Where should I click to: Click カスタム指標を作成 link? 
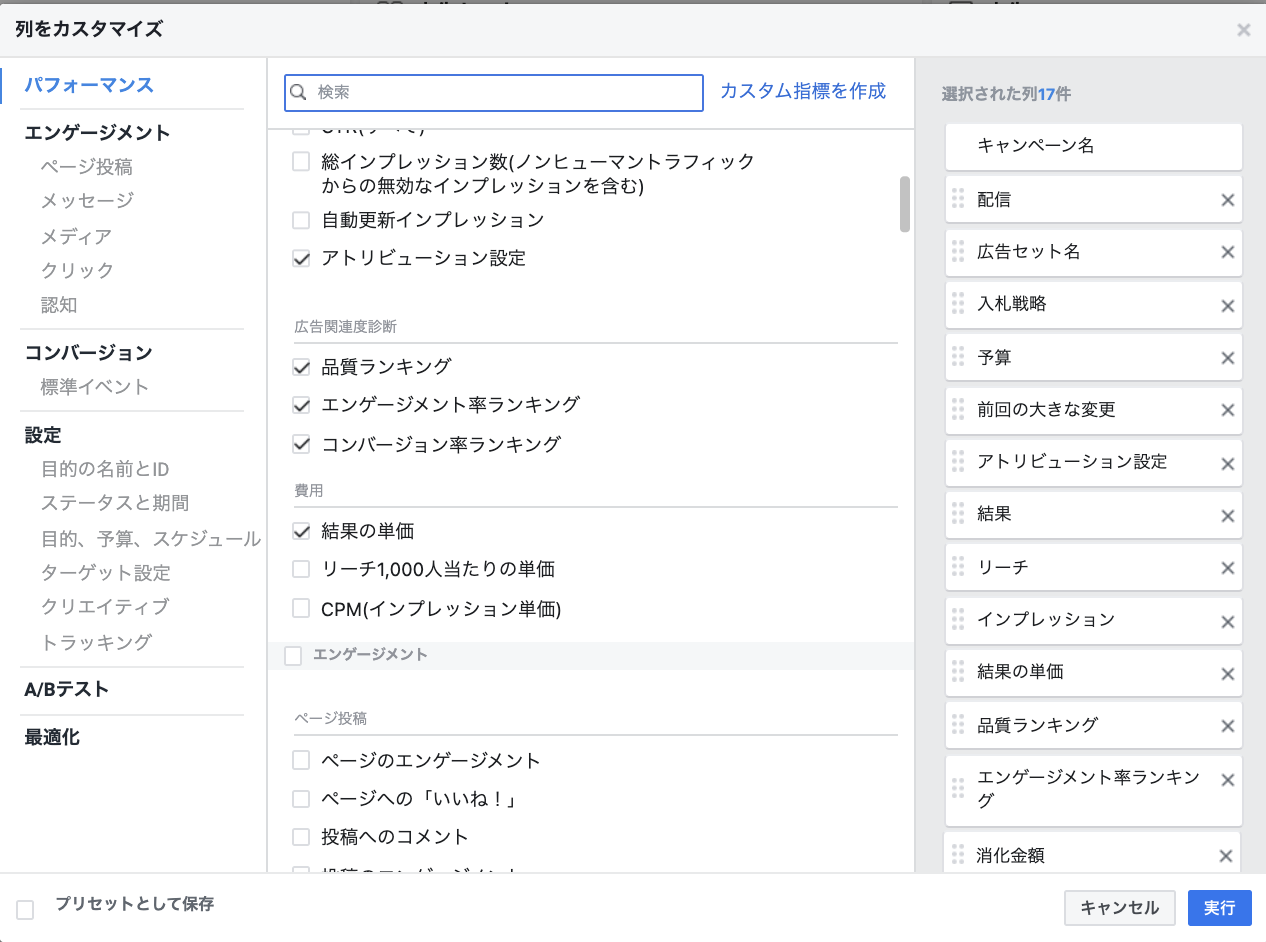[x=803, y=91]
